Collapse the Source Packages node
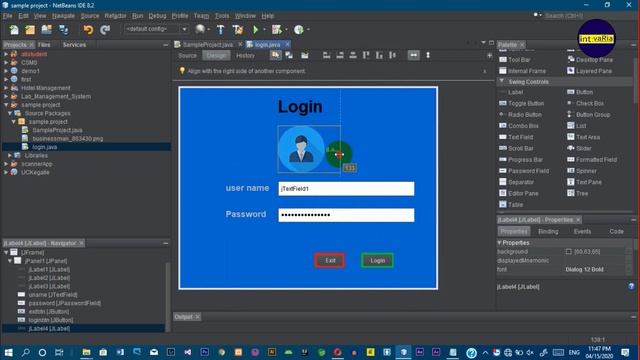The width and height of the screenshot is (640, 360). [x=10, y=113]
